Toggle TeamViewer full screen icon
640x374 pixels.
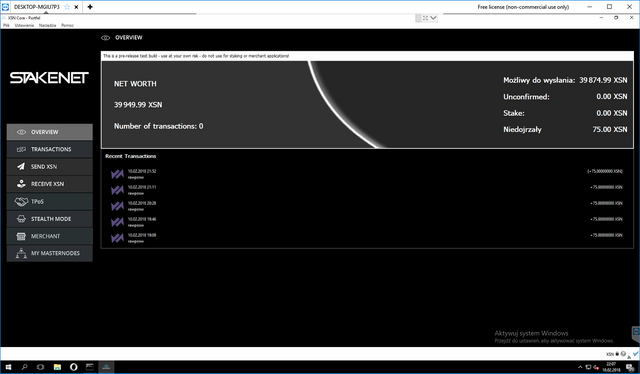[425, 18]
